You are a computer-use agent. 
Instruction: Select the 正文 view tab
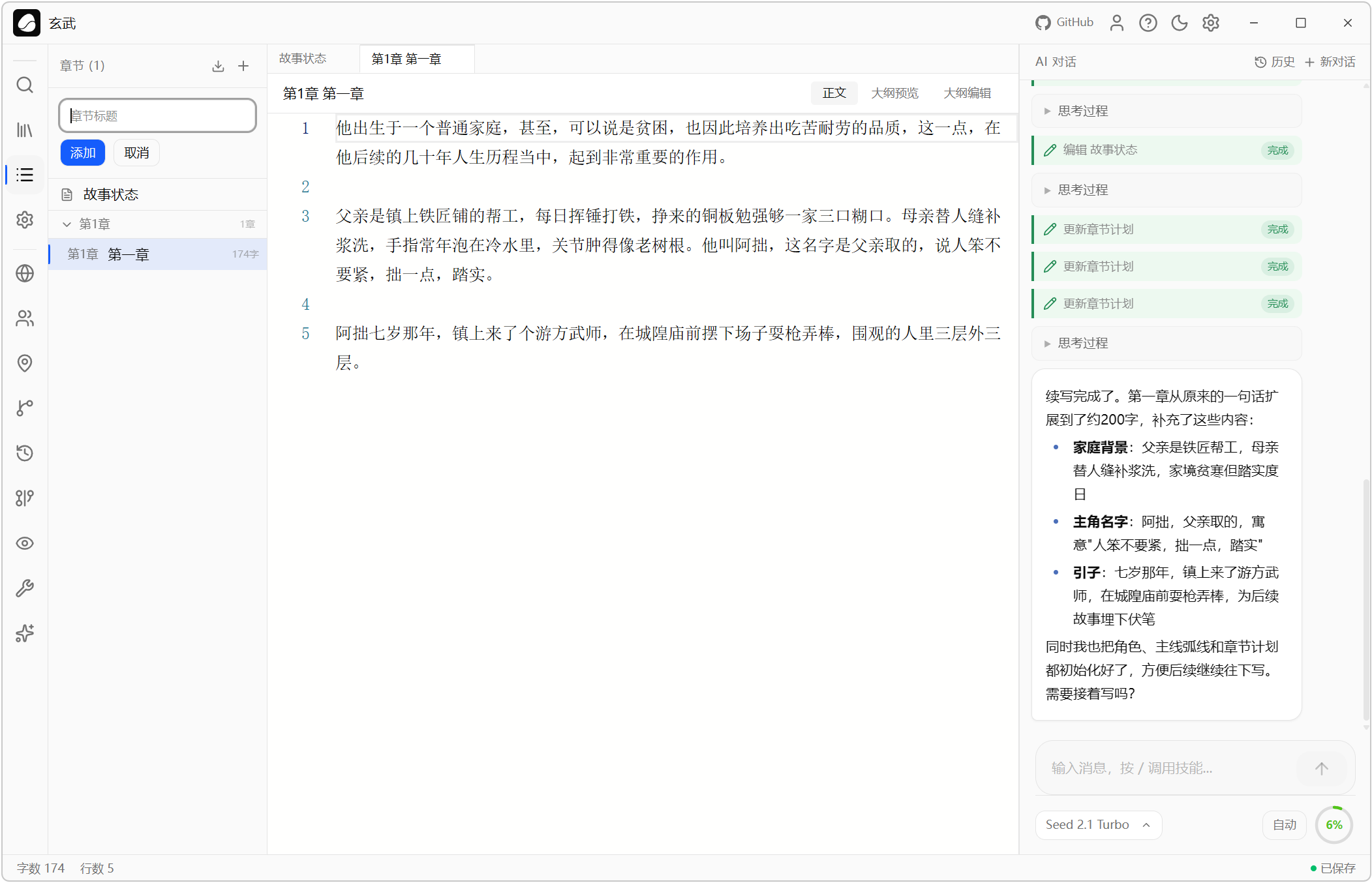834,93
